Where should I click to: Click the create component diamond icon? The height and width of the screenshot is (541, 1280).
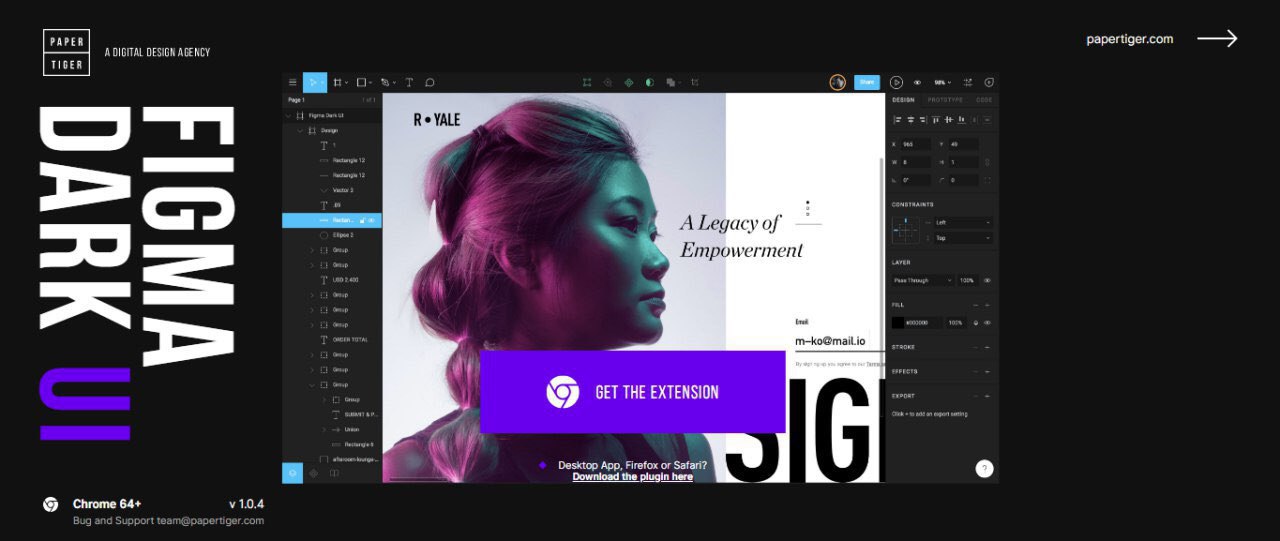629,82
